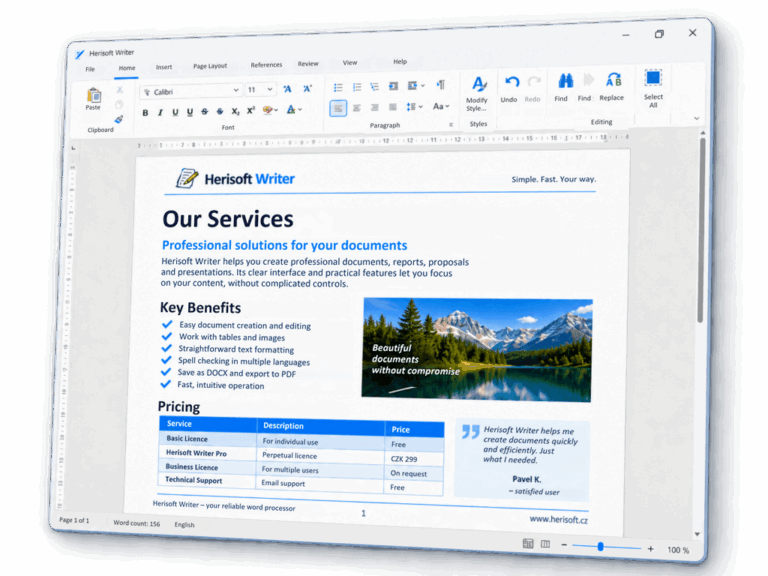Switch to two-page reading view icon
Viewport: 768px width, 576px height.
coord(545,544)
